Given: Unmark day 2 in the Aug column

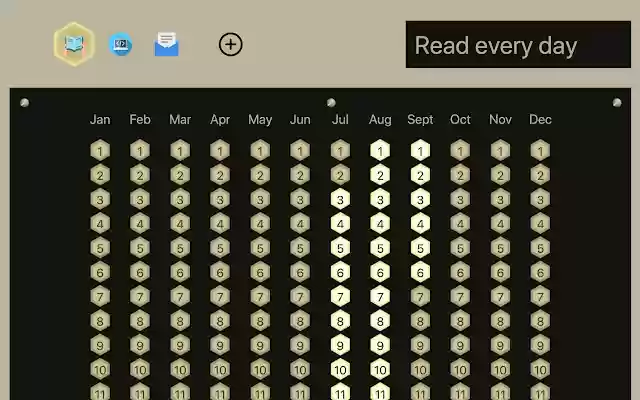Looking at the screenshot, I should (x=380, y=175).
